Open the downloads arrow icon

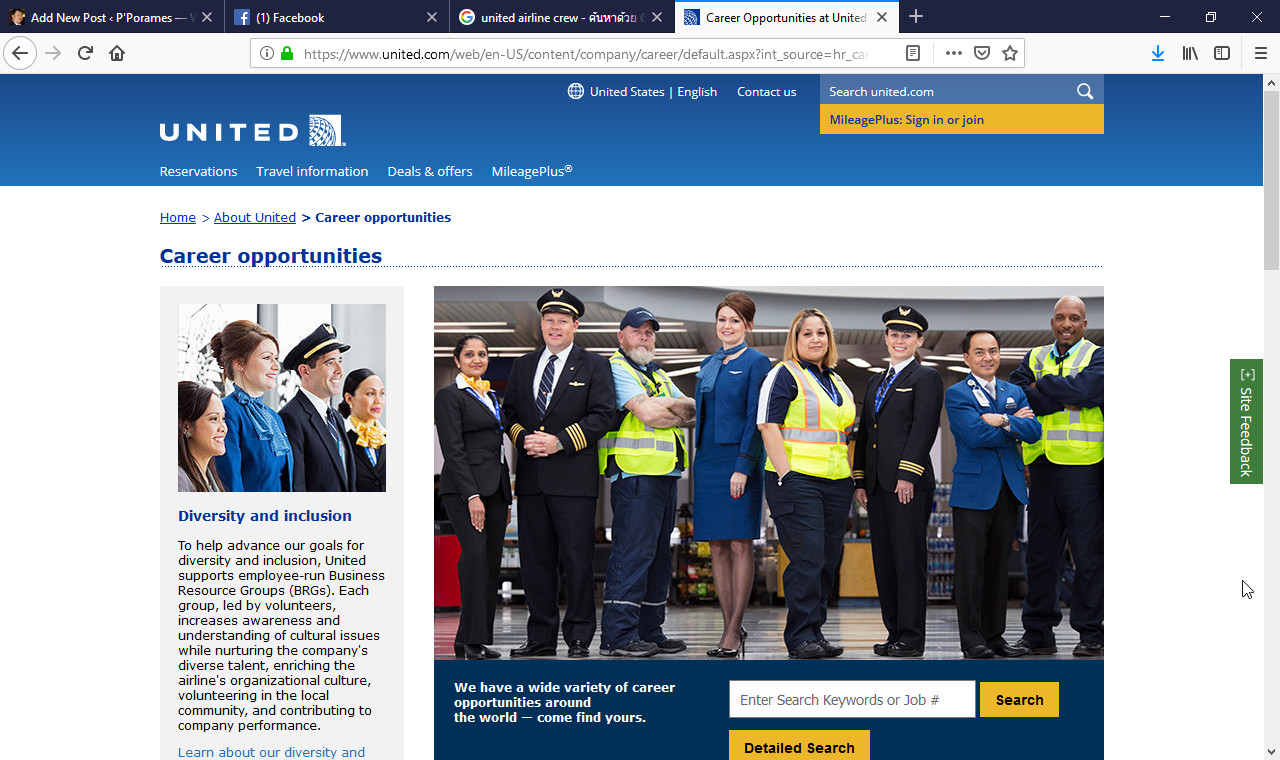pos(1157,53)
